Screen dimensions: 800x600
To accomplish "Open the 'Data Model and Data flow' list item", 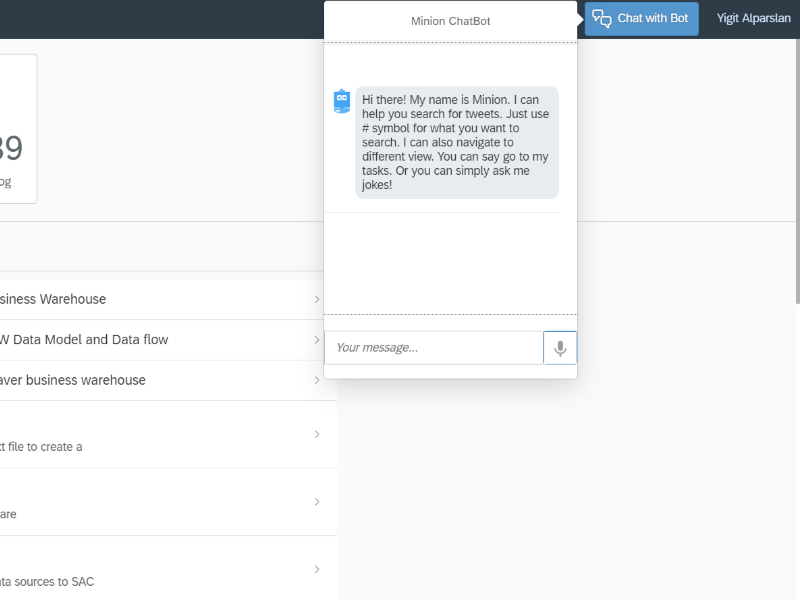I will 90,340.
